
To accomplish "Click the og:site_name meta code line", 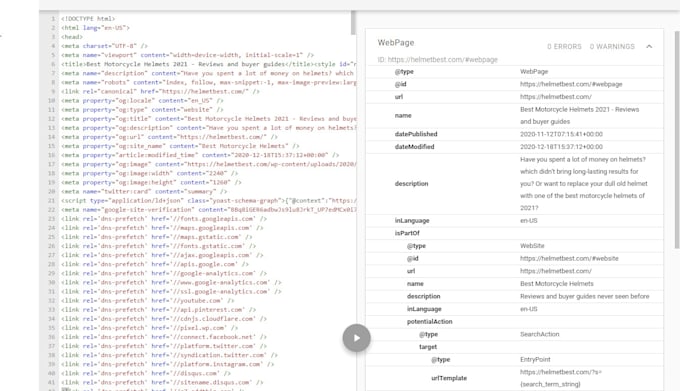I will [180, 146].
